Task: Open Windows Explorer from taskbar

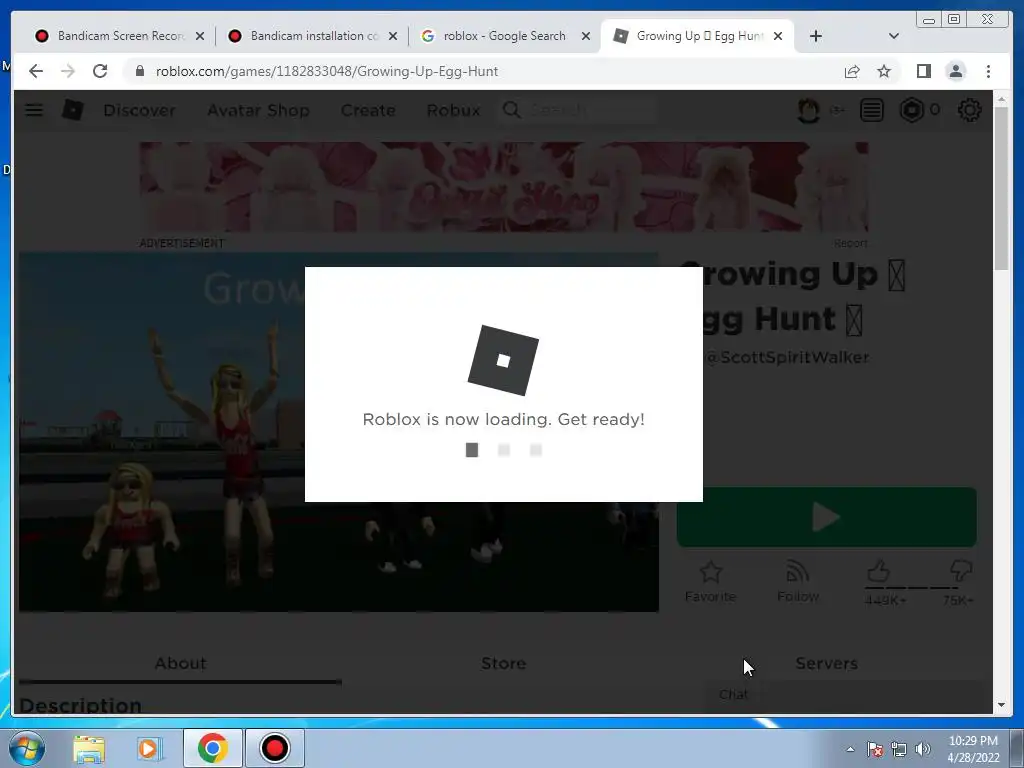Action: click(89, 748)
